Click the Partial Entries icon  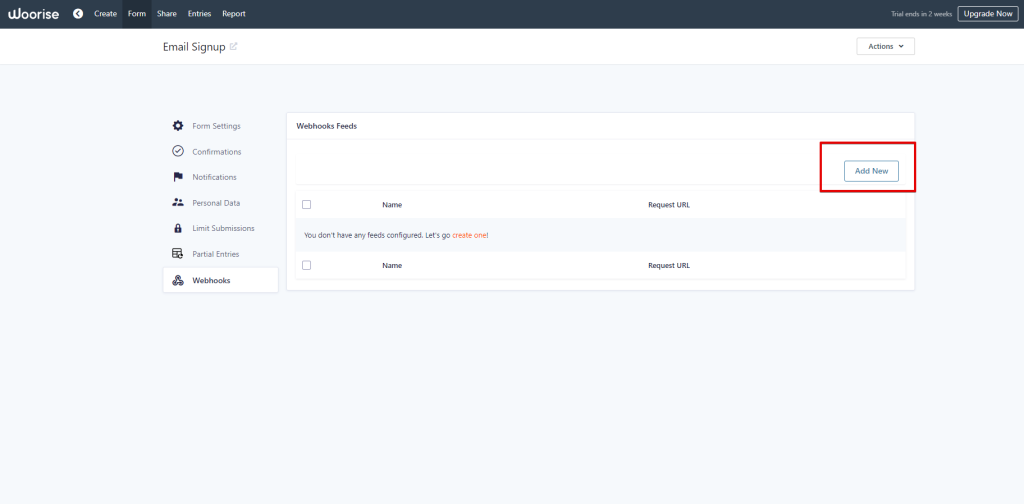pyautogui.click(x=178, y=254)
